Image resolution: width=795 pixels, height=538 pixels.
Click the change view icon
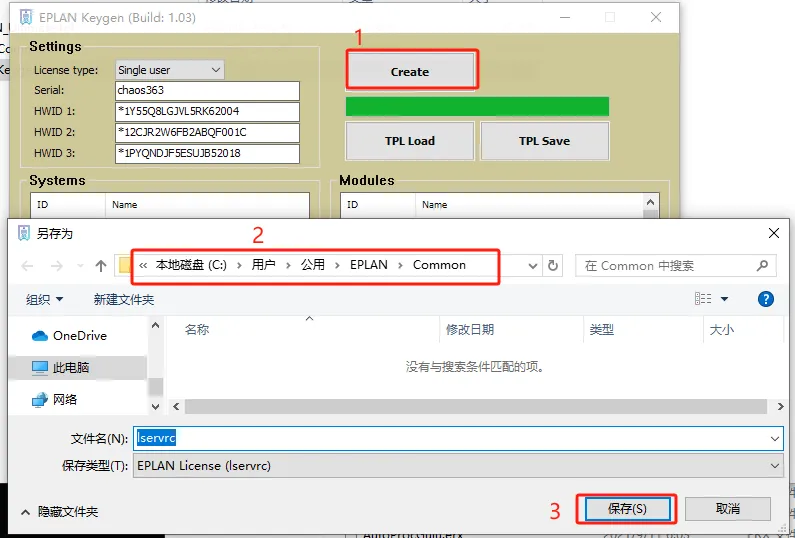pos(703,299)
